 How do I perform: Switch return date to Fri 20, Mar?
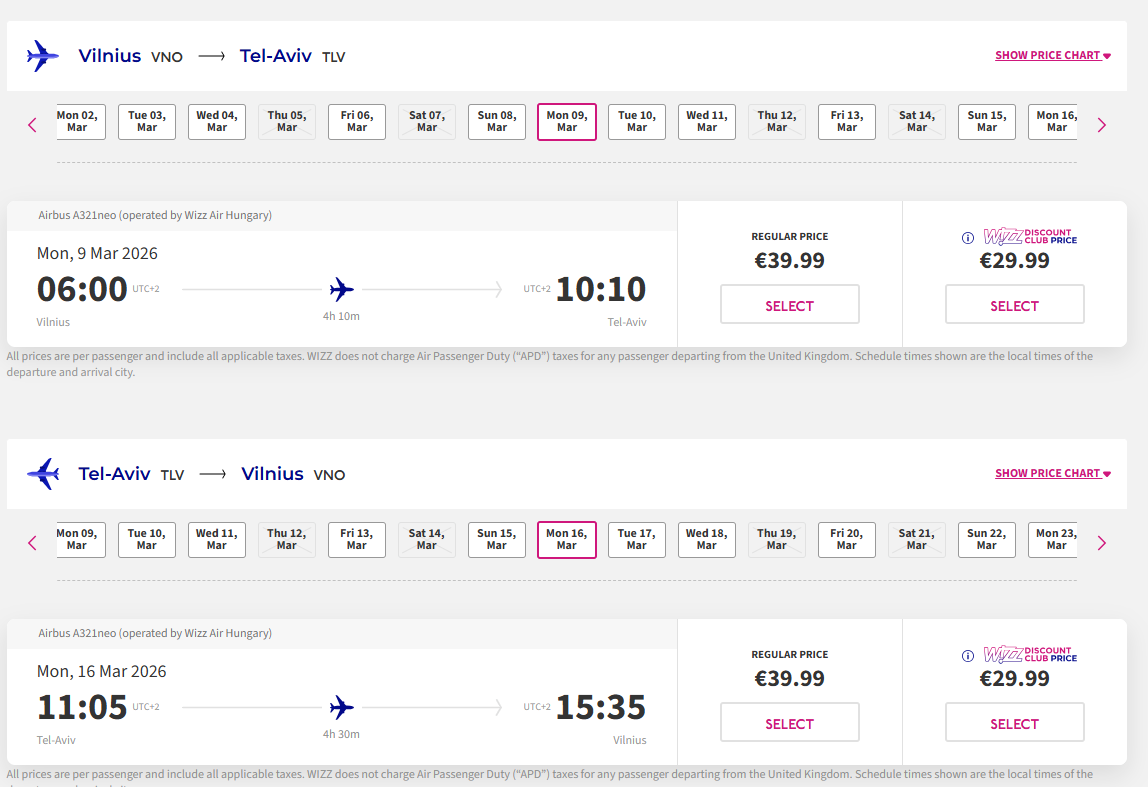(x=847, y=540)
